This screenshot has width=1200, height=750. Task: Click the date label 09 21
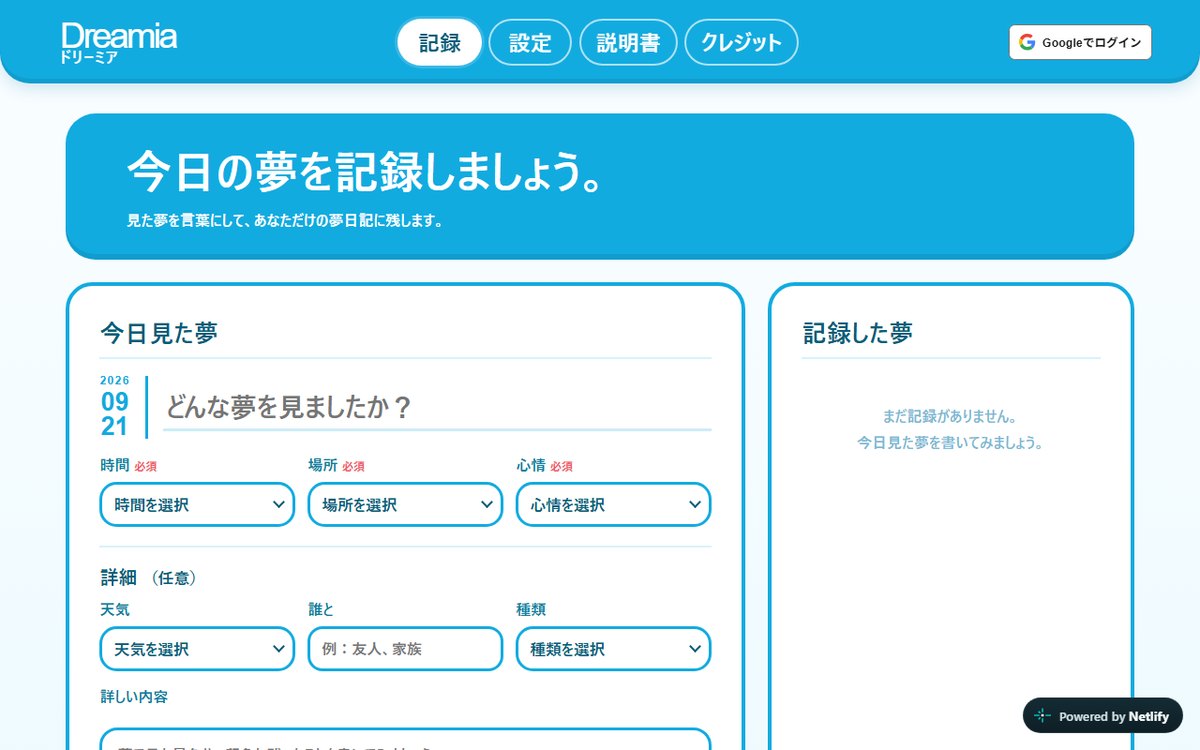pyautogui.click(x=115, y=414)
